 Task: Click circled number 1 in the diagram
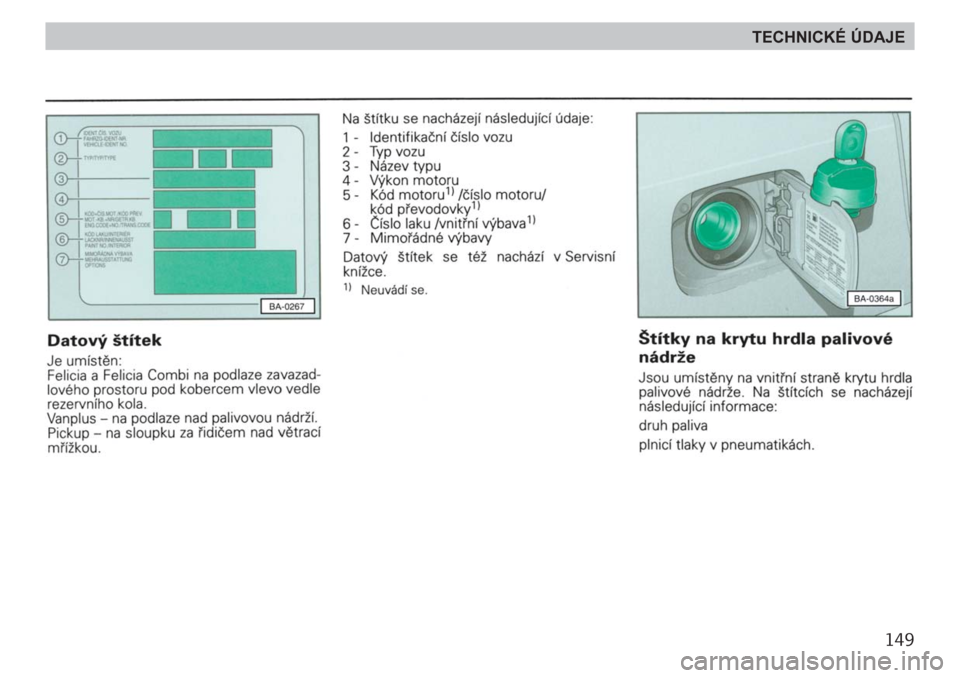tap(61, 140)
